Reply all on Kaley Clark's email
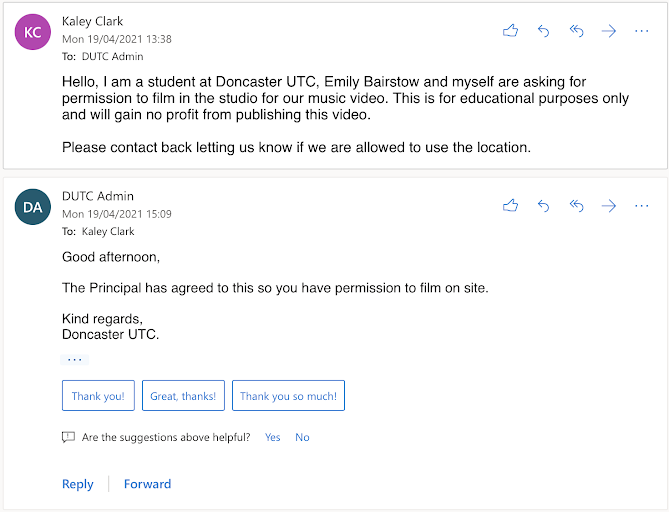 576,31
